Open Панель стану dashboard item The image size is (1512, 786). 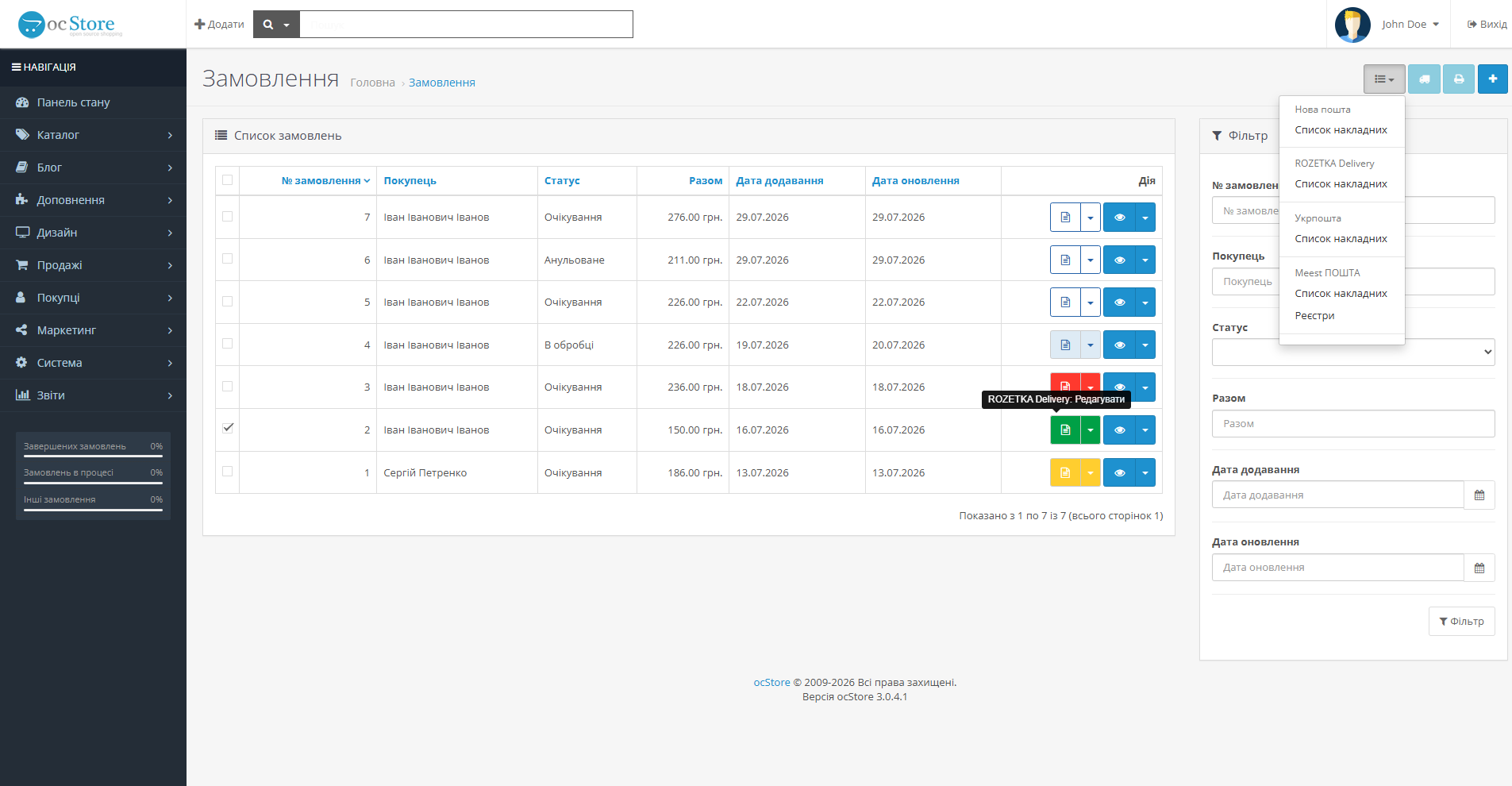[x=93, y=102]
